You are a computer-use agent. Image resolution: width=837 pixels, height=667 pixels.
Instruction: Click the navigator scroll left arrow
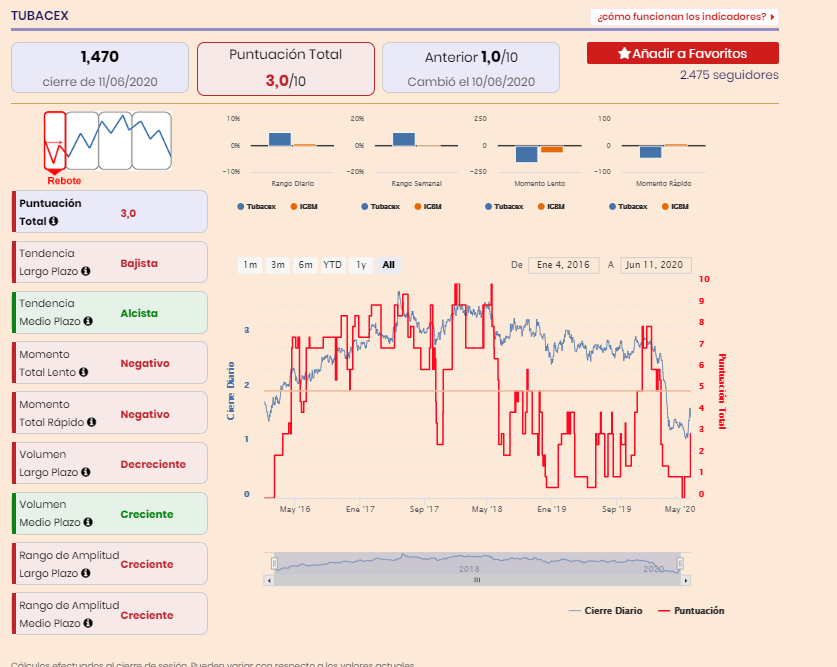(269, 580)
